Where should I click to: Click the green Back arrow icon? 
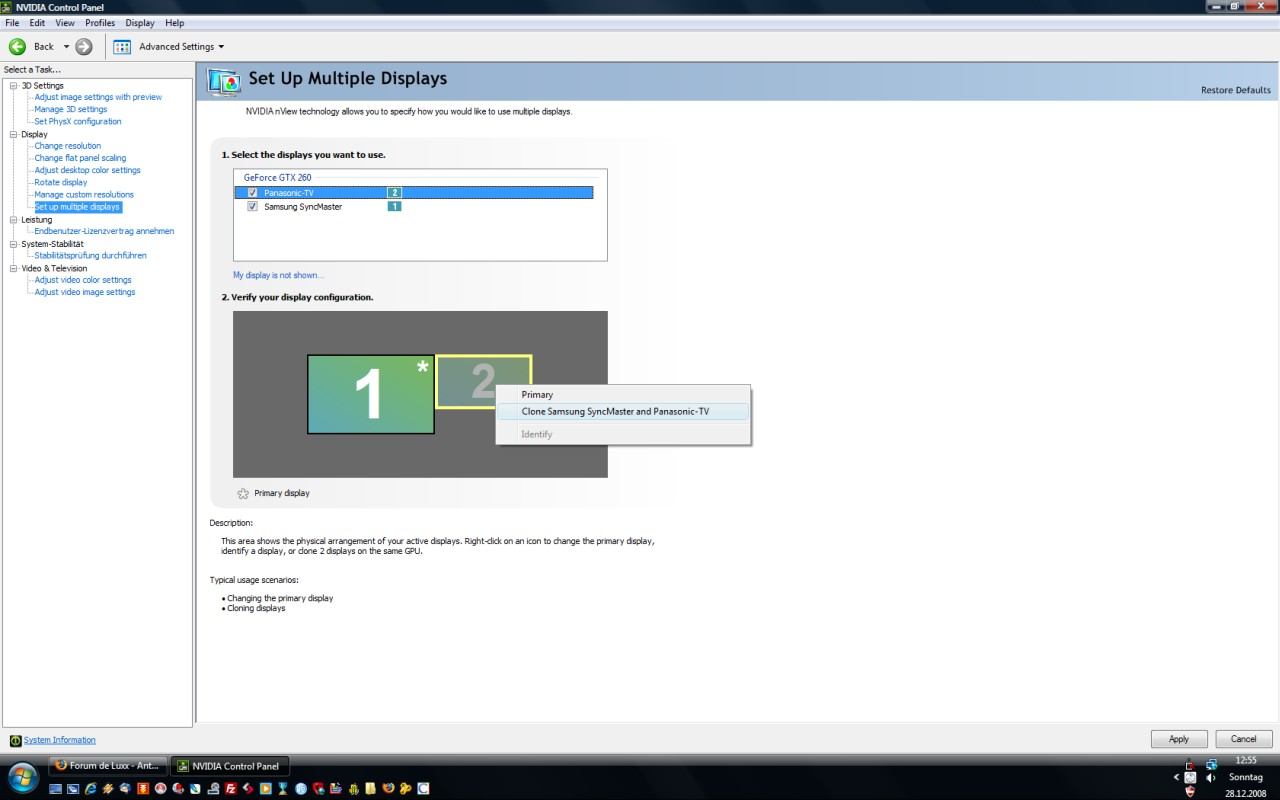coord(17,46)
